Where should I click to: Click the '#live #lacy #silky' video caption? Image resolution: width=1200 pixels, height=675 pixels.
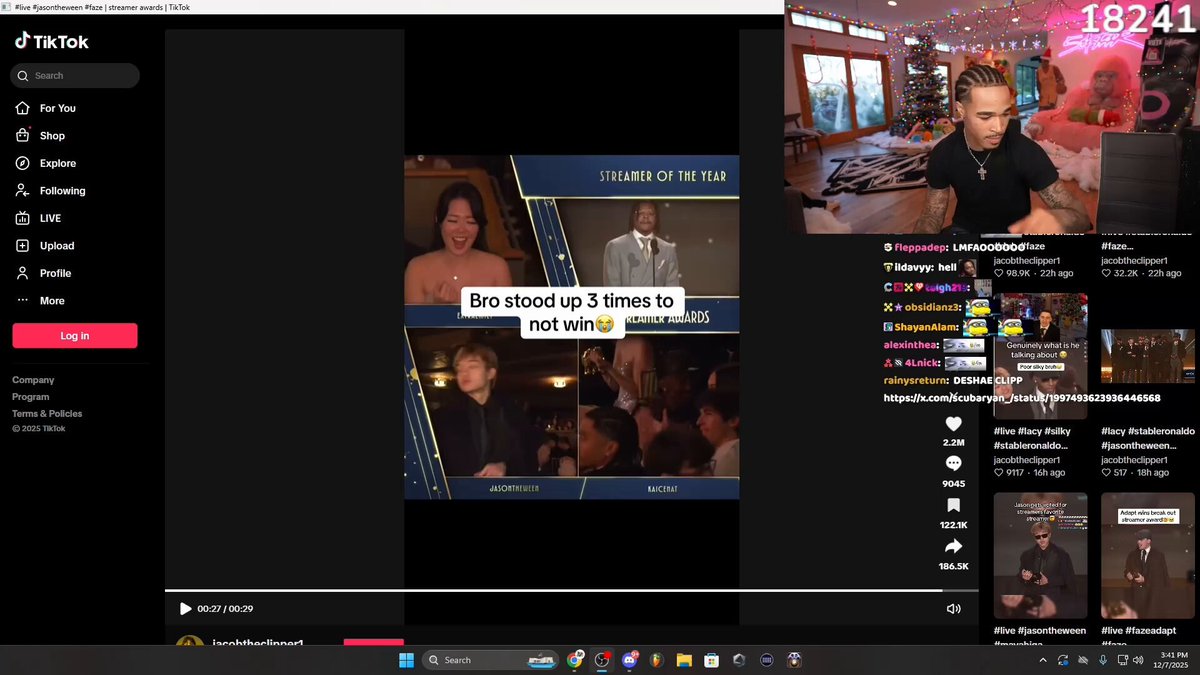tap(1034, 438)
